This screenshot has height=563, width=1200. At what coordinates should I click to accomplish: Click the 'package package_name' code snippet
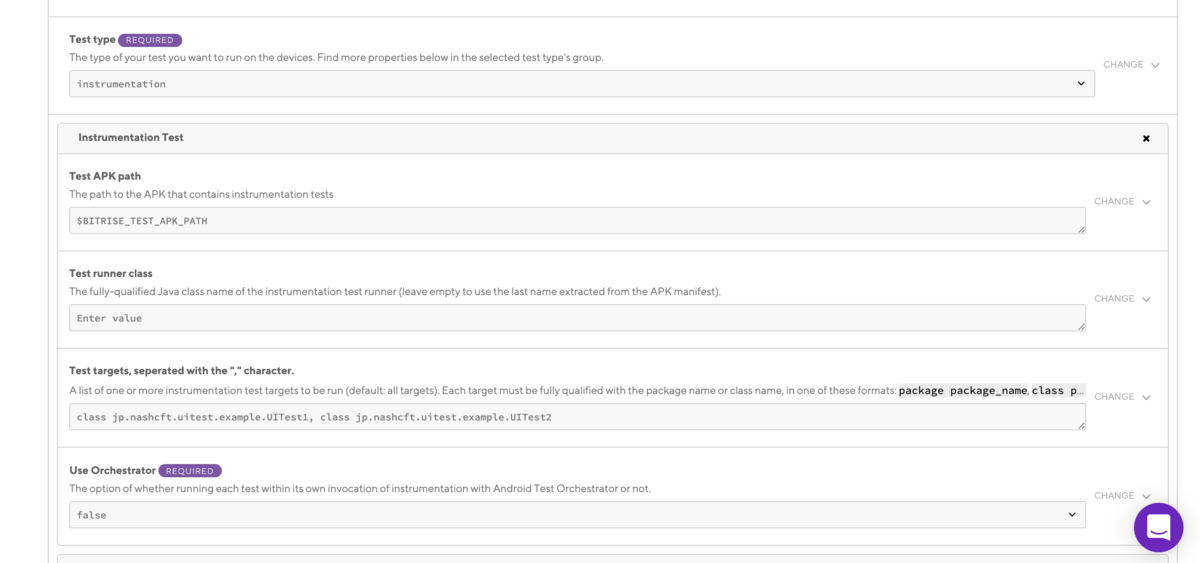pyautogui.click(x=963, y=390)
